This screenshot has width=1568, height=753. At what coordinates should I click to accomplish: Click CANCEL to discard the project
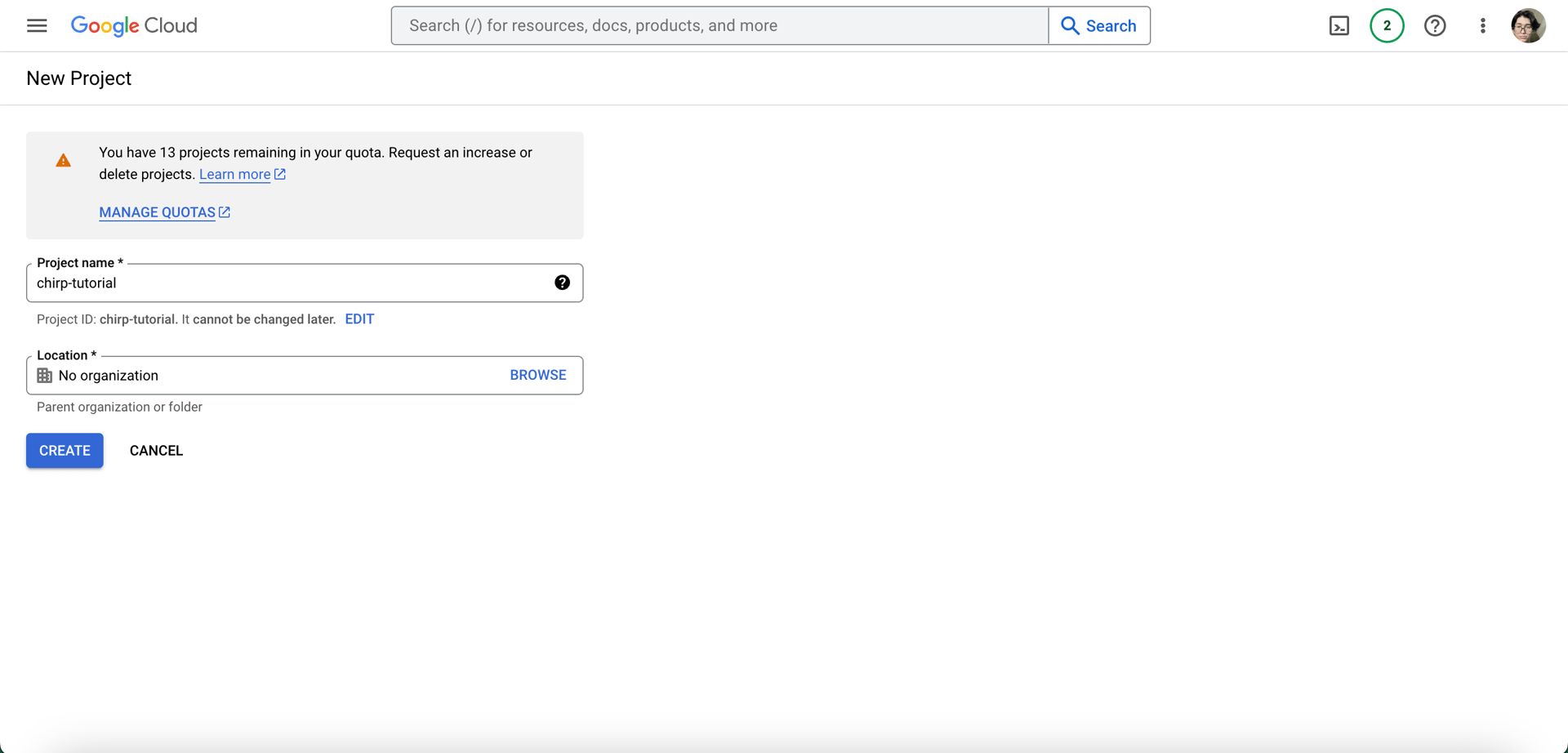coord(156,451)
